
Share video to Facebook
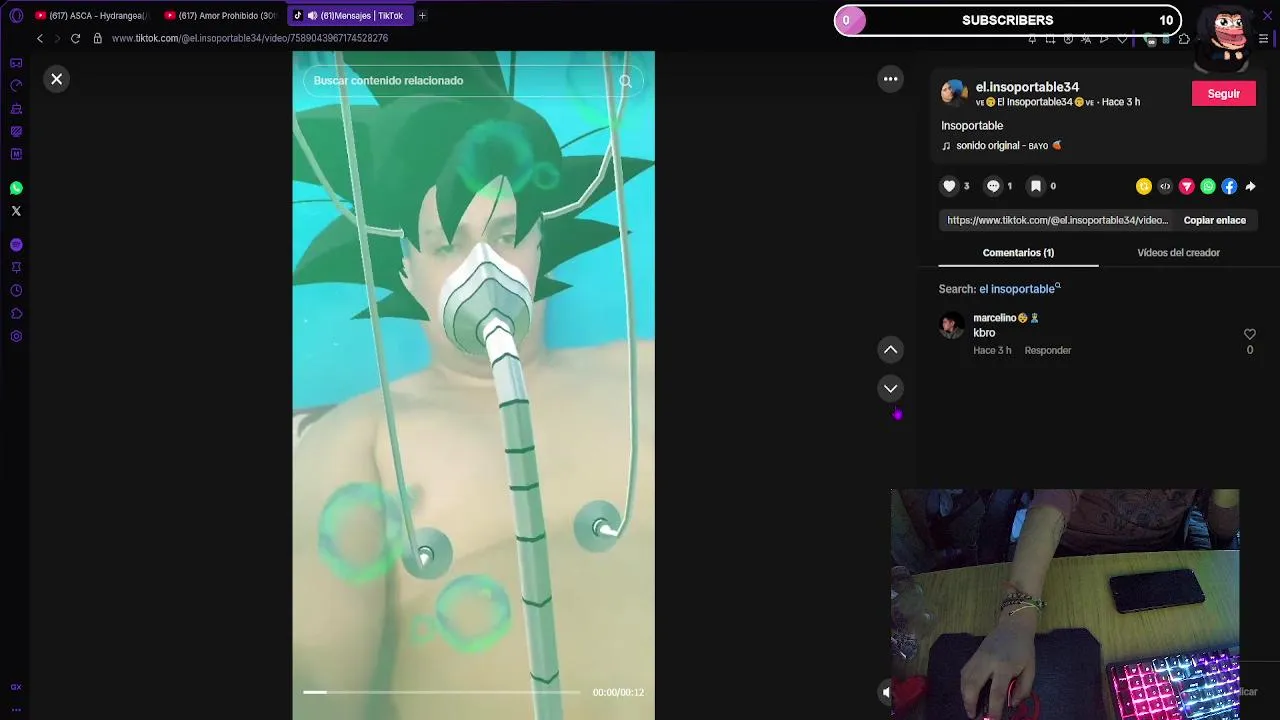pyautogui.click(x=1229, y=186)
